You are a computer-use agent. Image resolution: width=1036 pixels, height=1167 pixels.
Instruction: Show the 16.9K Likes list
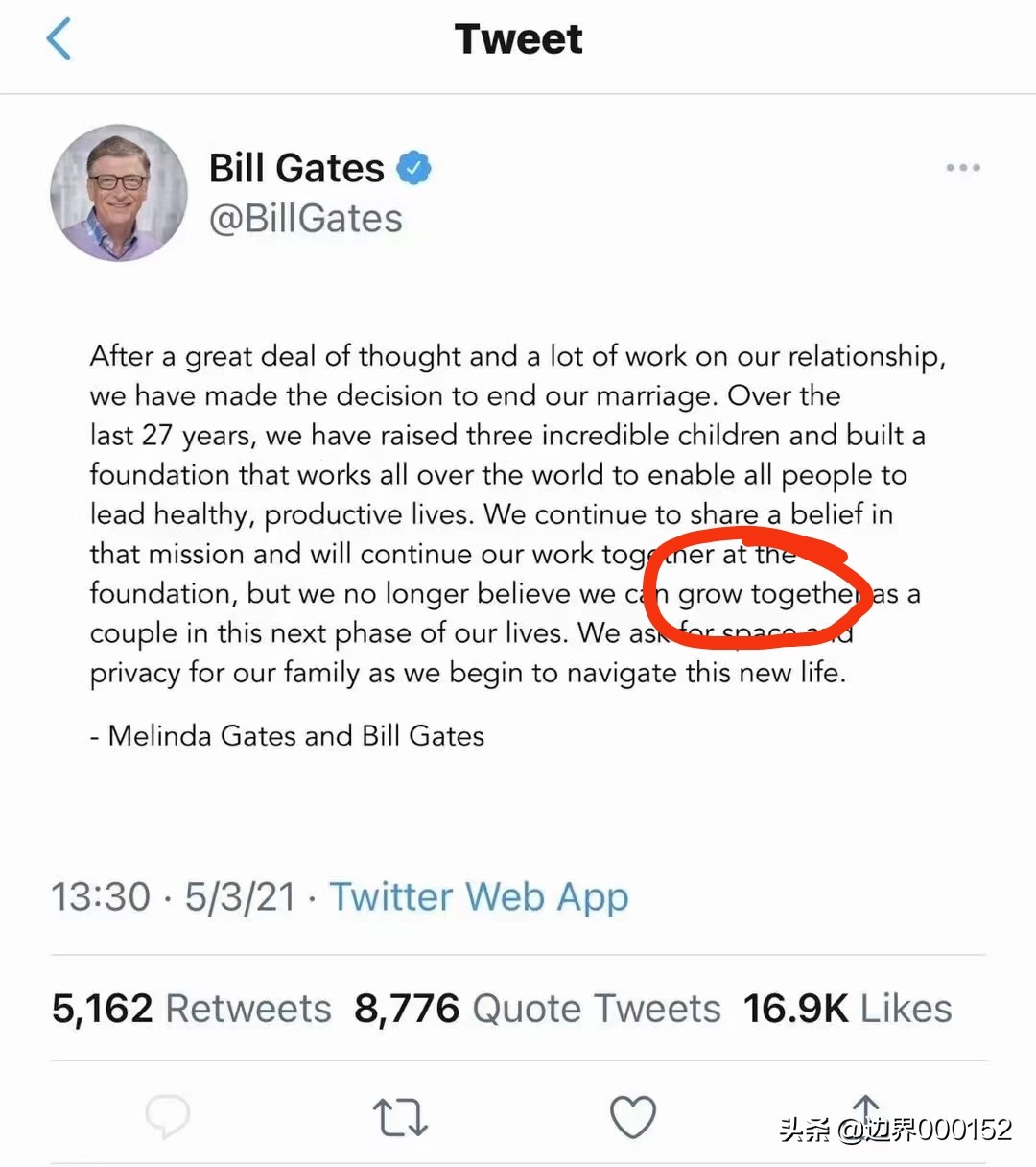[847, 1009]
